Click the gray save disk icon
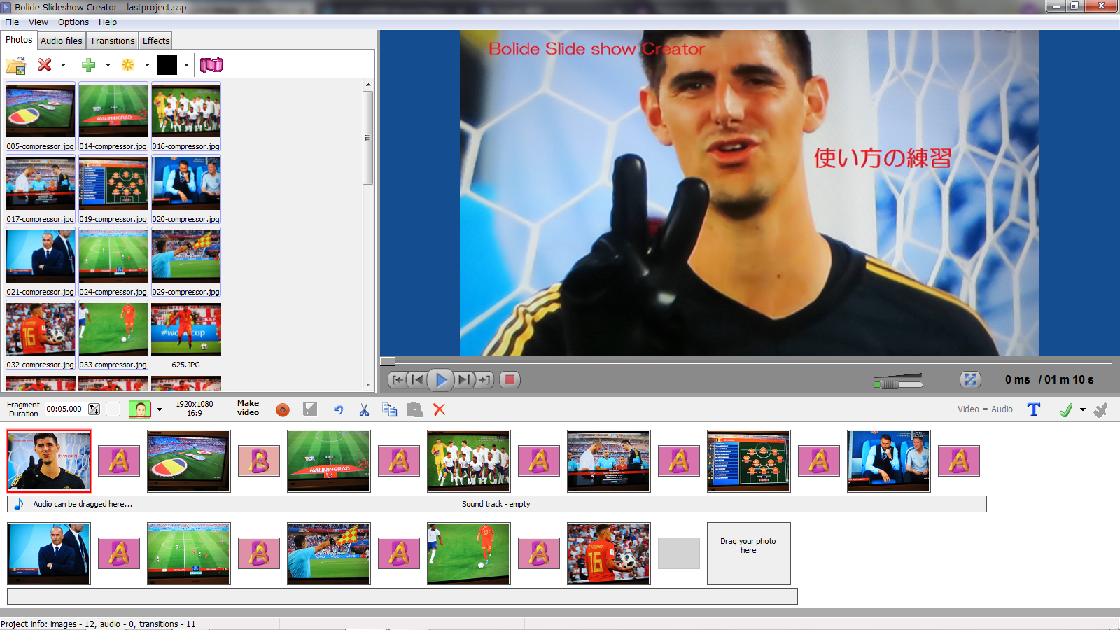Screen dimensions: 1120x630 pyautogui.click(x=310, y=409)
